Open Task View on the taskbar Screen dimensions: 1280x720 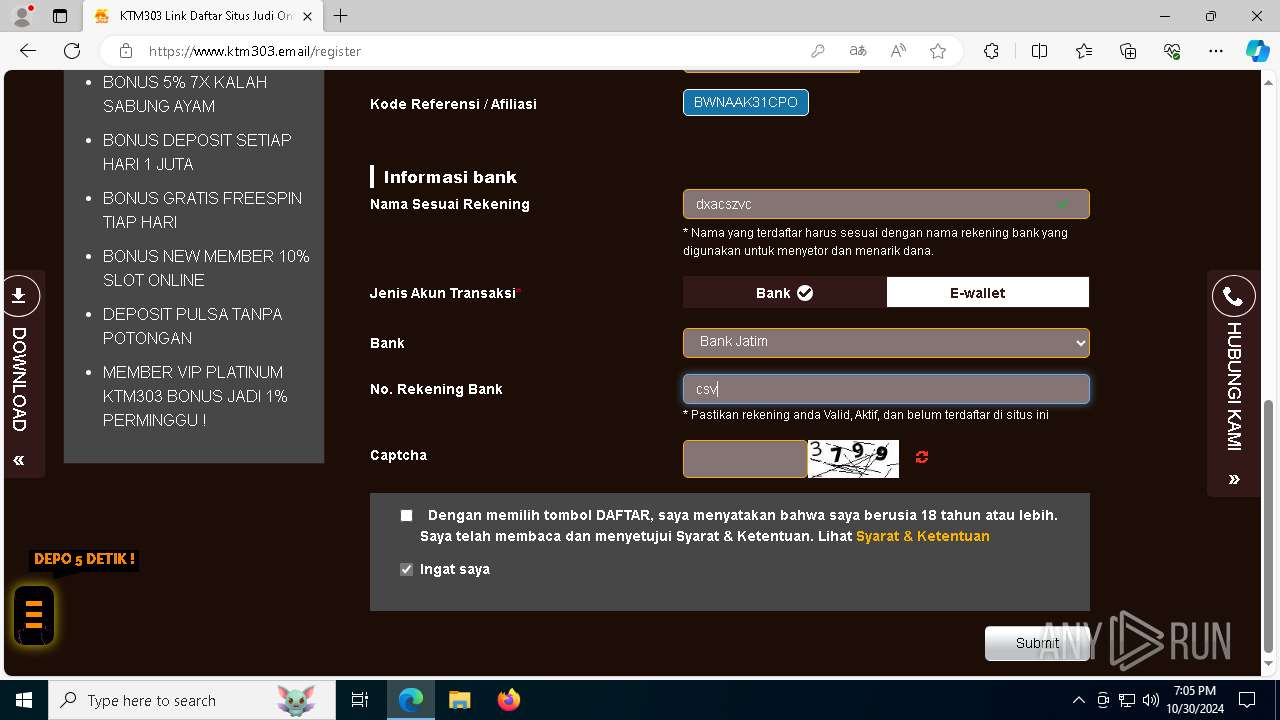360,700
